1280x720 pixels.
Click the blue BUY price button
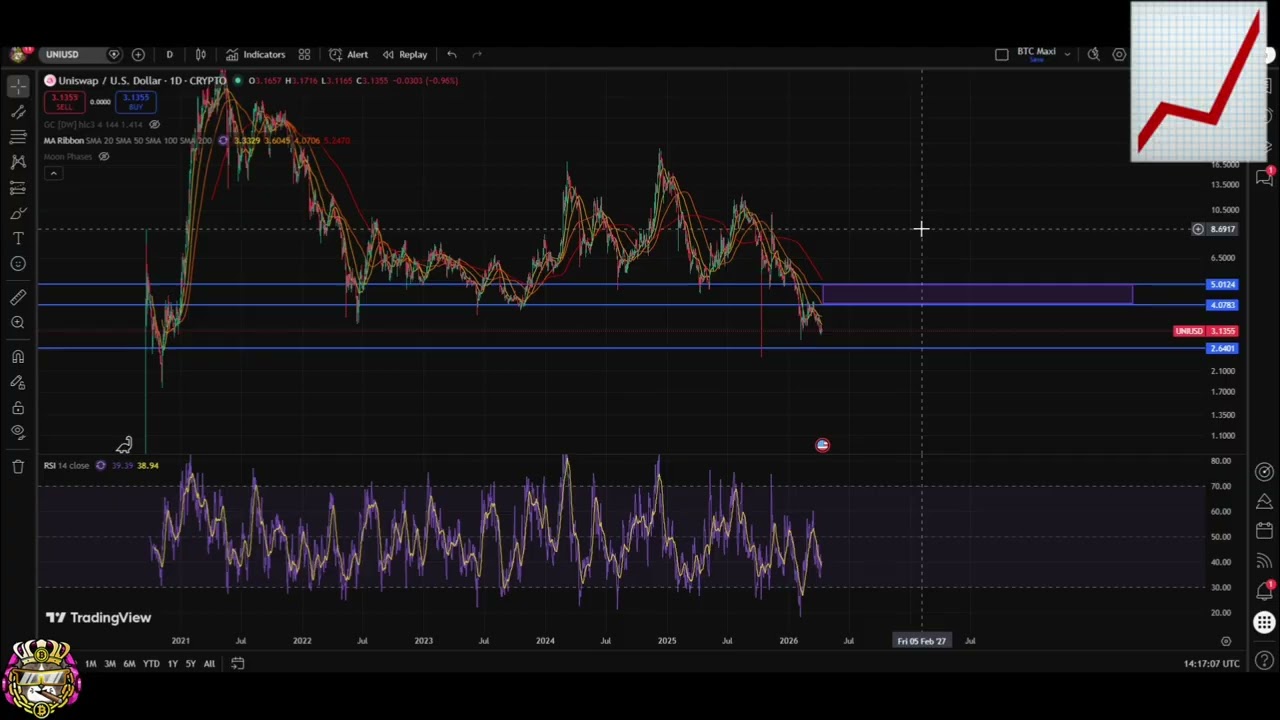(135, 102)
